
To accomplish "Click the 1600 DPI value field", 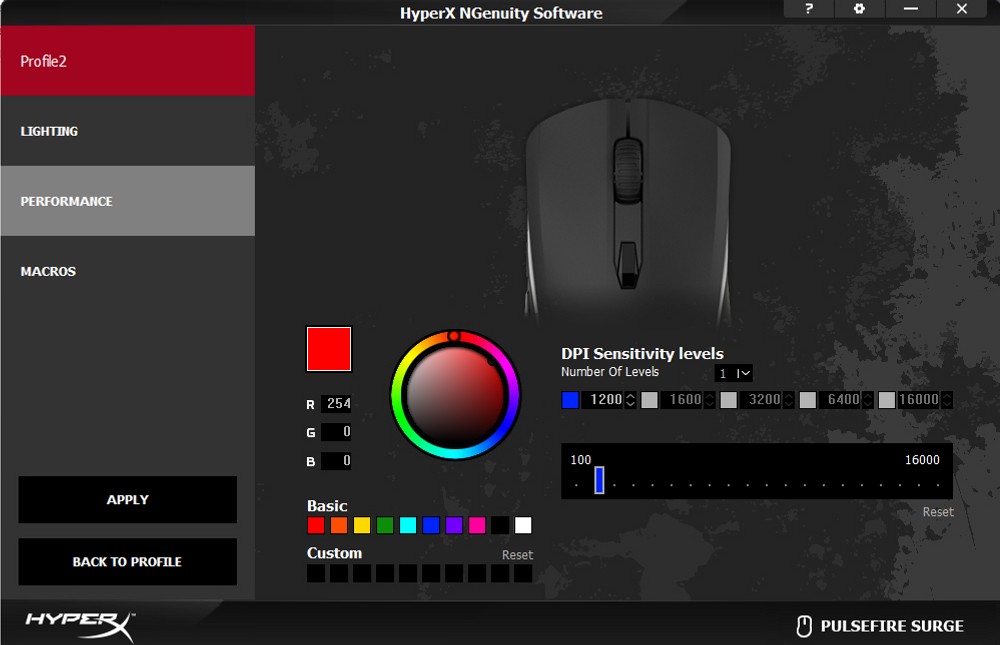I will [682, 400].
